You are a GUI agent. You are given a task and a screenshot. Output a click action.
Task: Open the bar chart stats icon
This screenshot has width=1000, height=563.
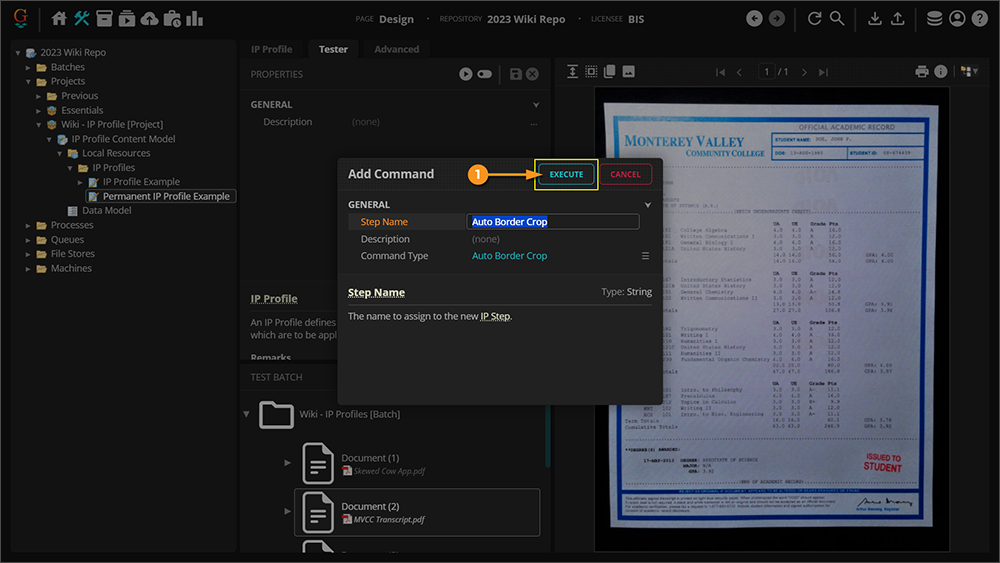pyautogui.click(x=195, y=18)
